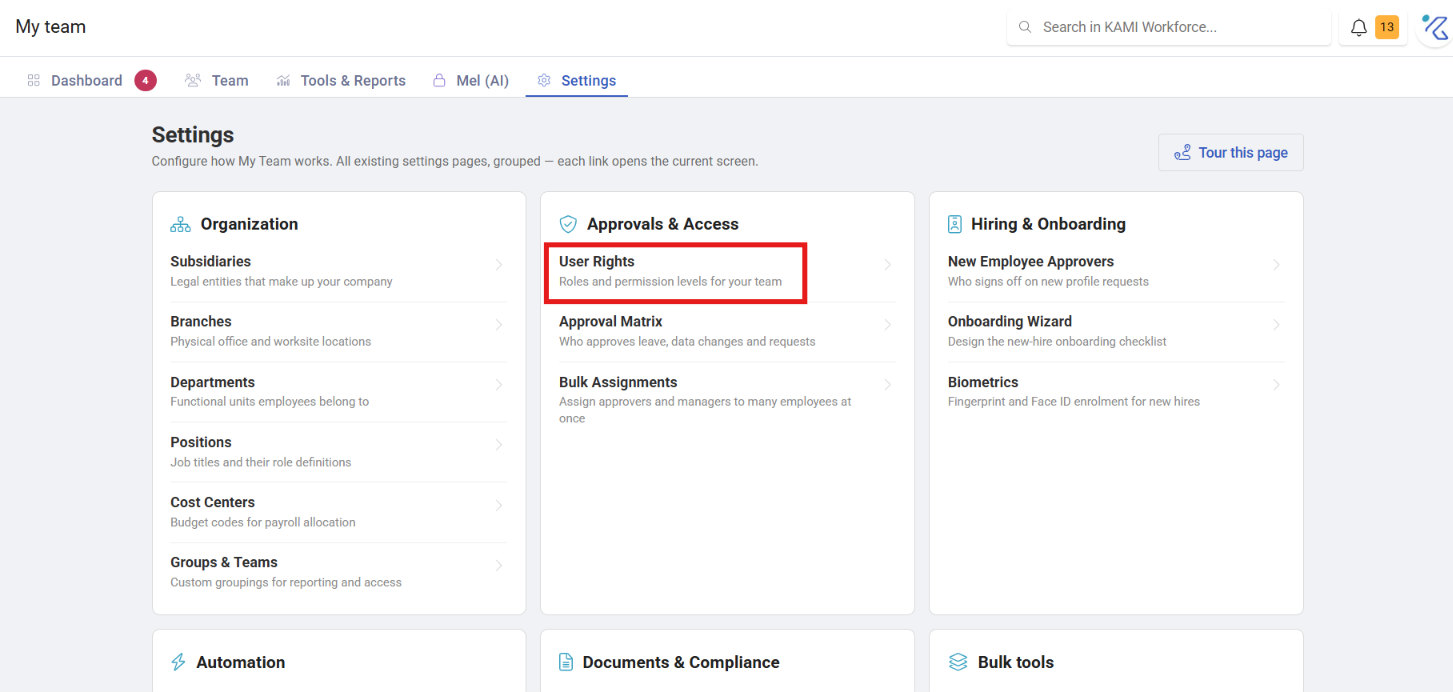Switch to the Dashboard tab

tap(91, 80)
